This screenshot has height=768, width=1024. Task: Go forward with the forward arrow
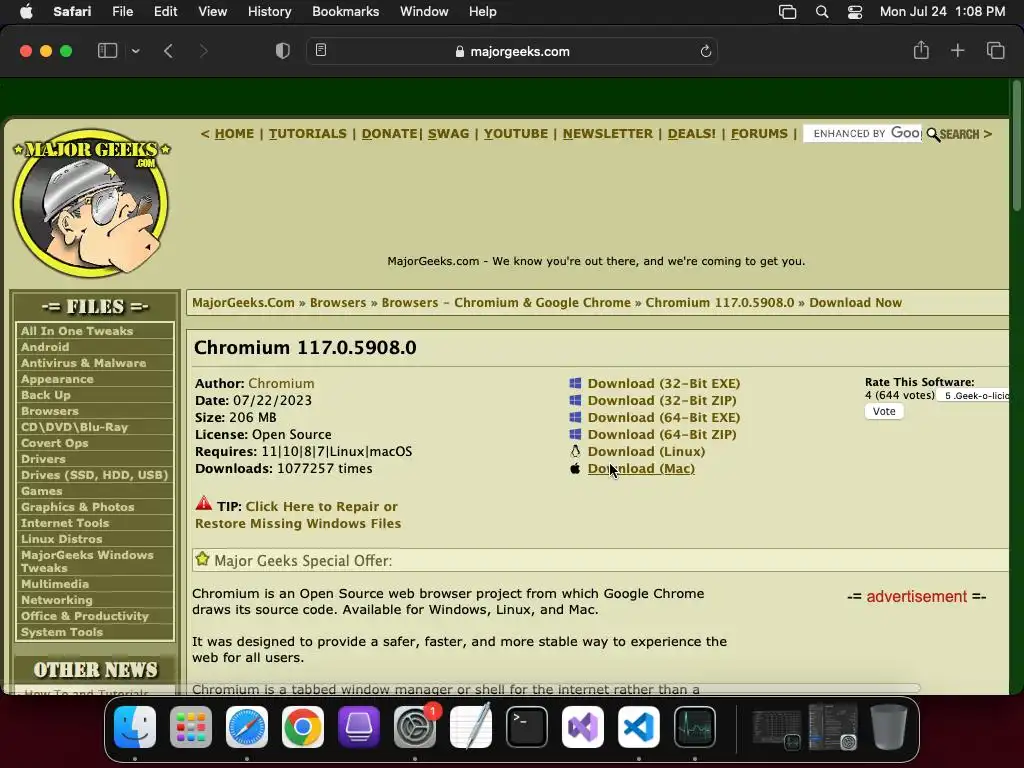(203, 51)
